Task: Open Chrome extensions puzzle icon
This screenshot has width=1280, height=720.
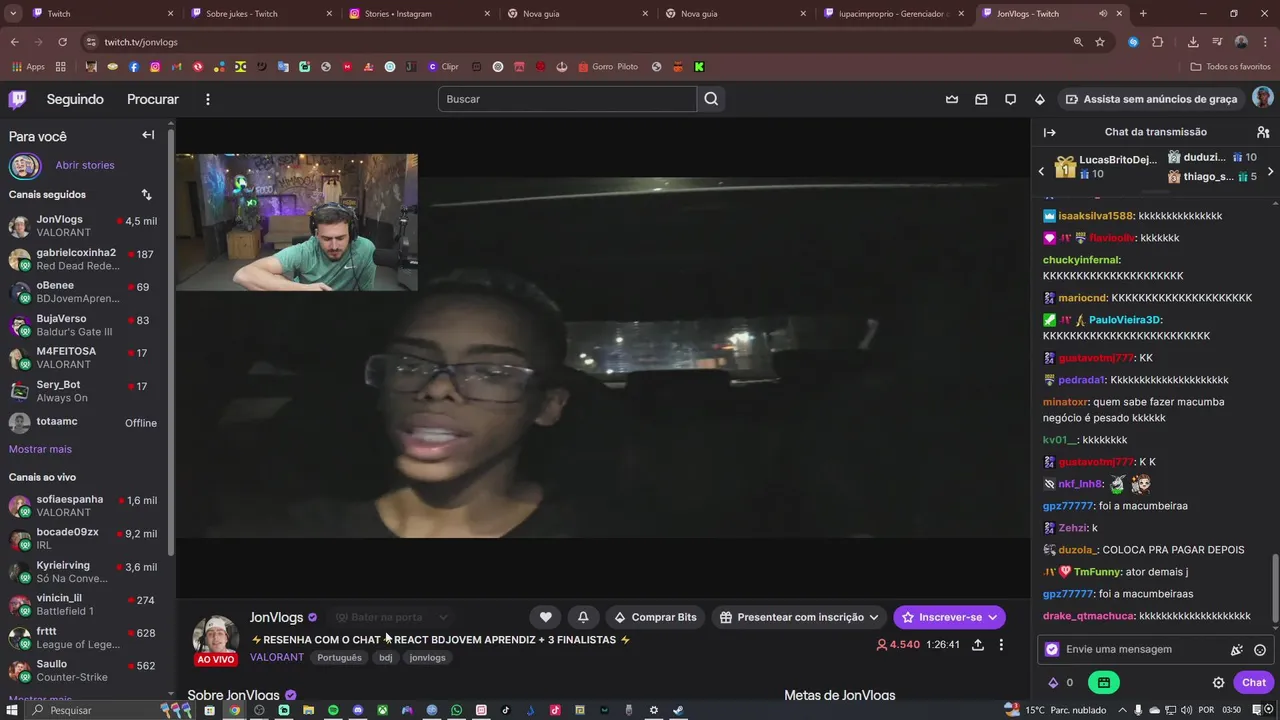Action: click(1158, 42)
